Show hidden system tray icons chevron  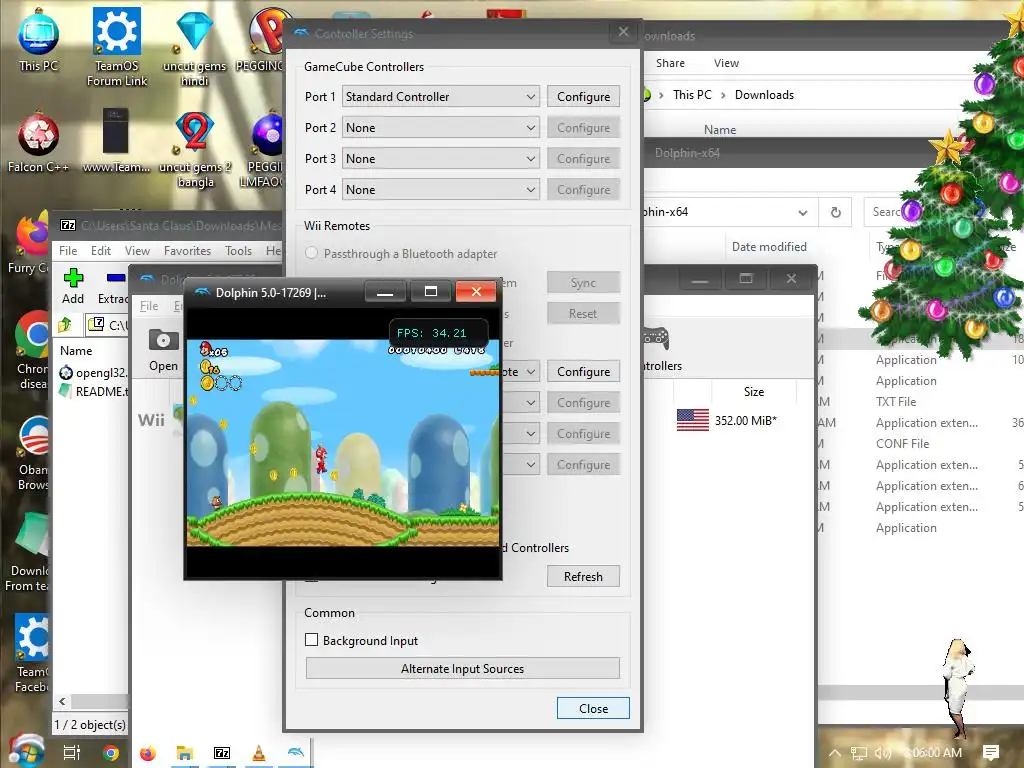tap(835, 753)
